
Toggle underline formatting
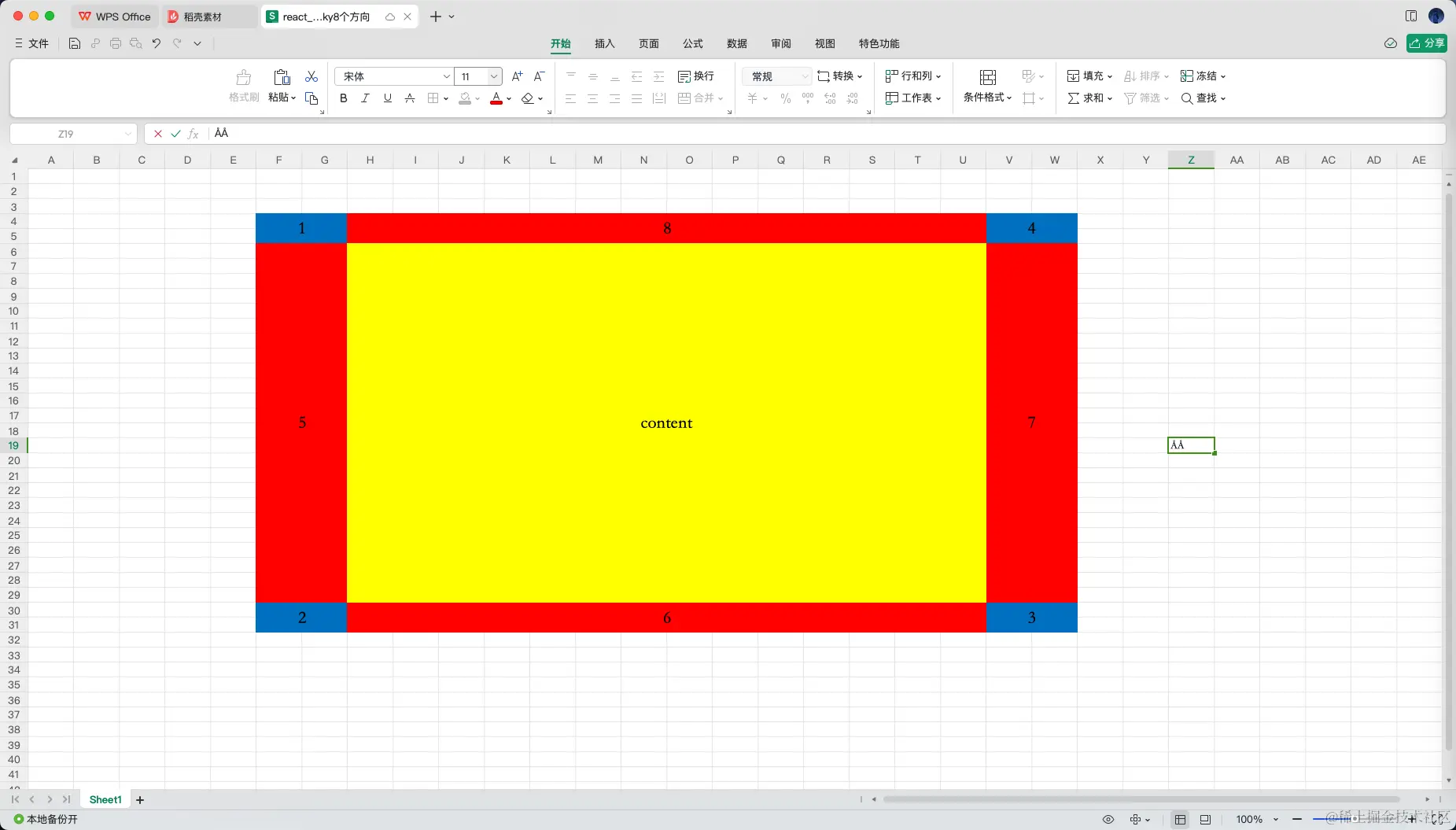tap(387, 98)
